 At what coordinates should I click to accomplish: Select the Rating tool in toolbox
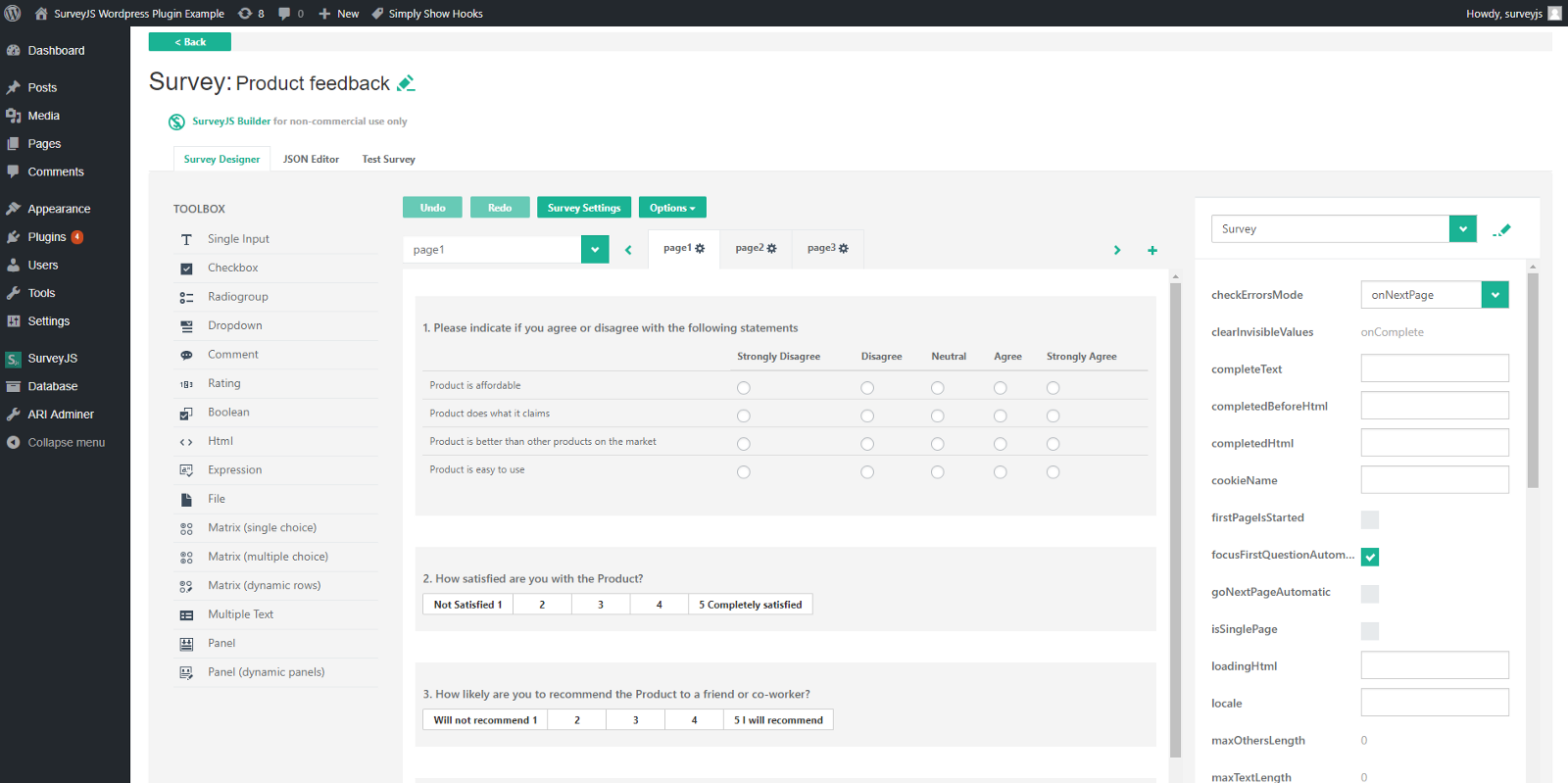[223, 384]
